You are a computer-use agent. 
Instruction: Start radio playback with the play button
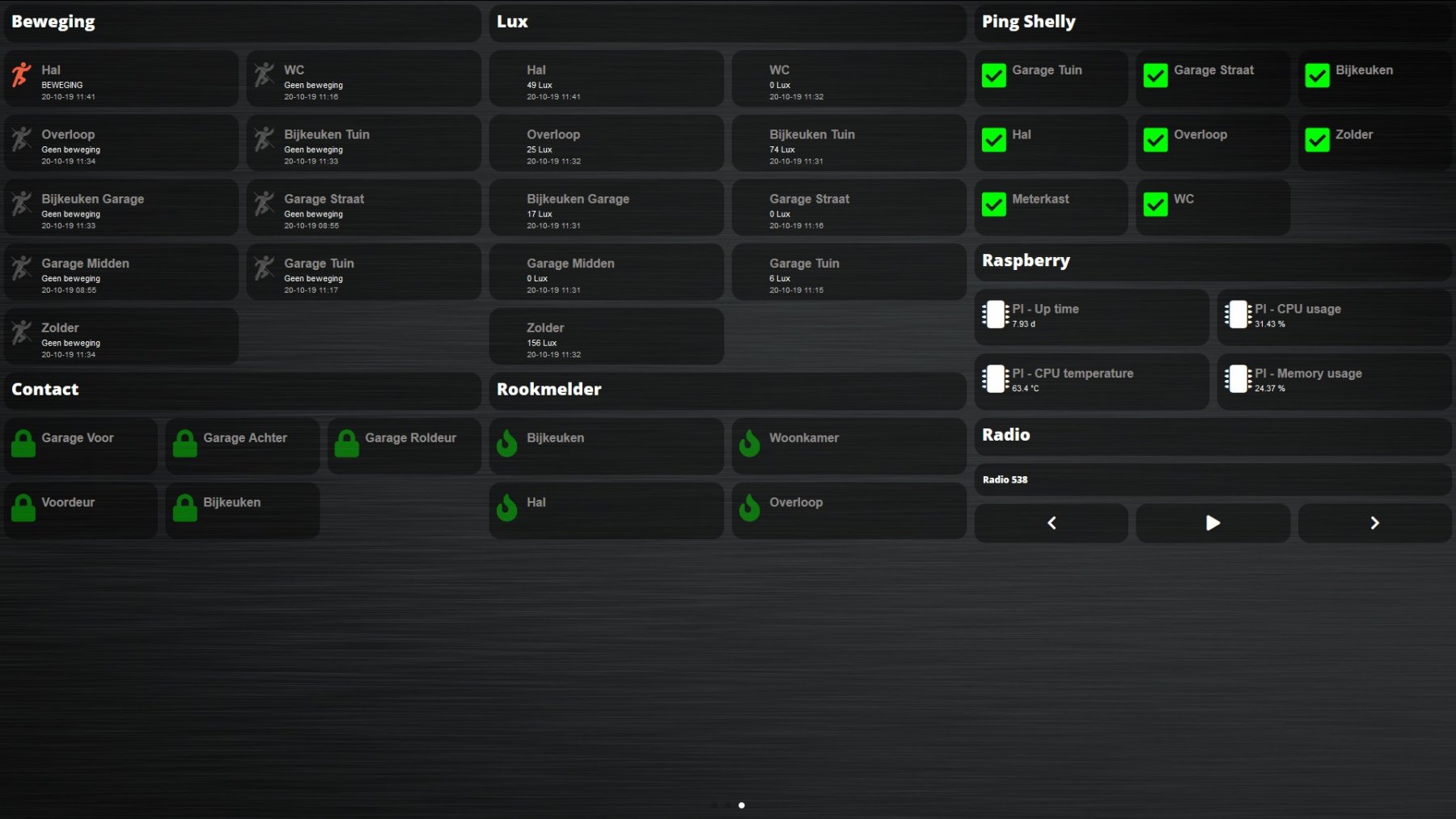[x=1213, y=523]
